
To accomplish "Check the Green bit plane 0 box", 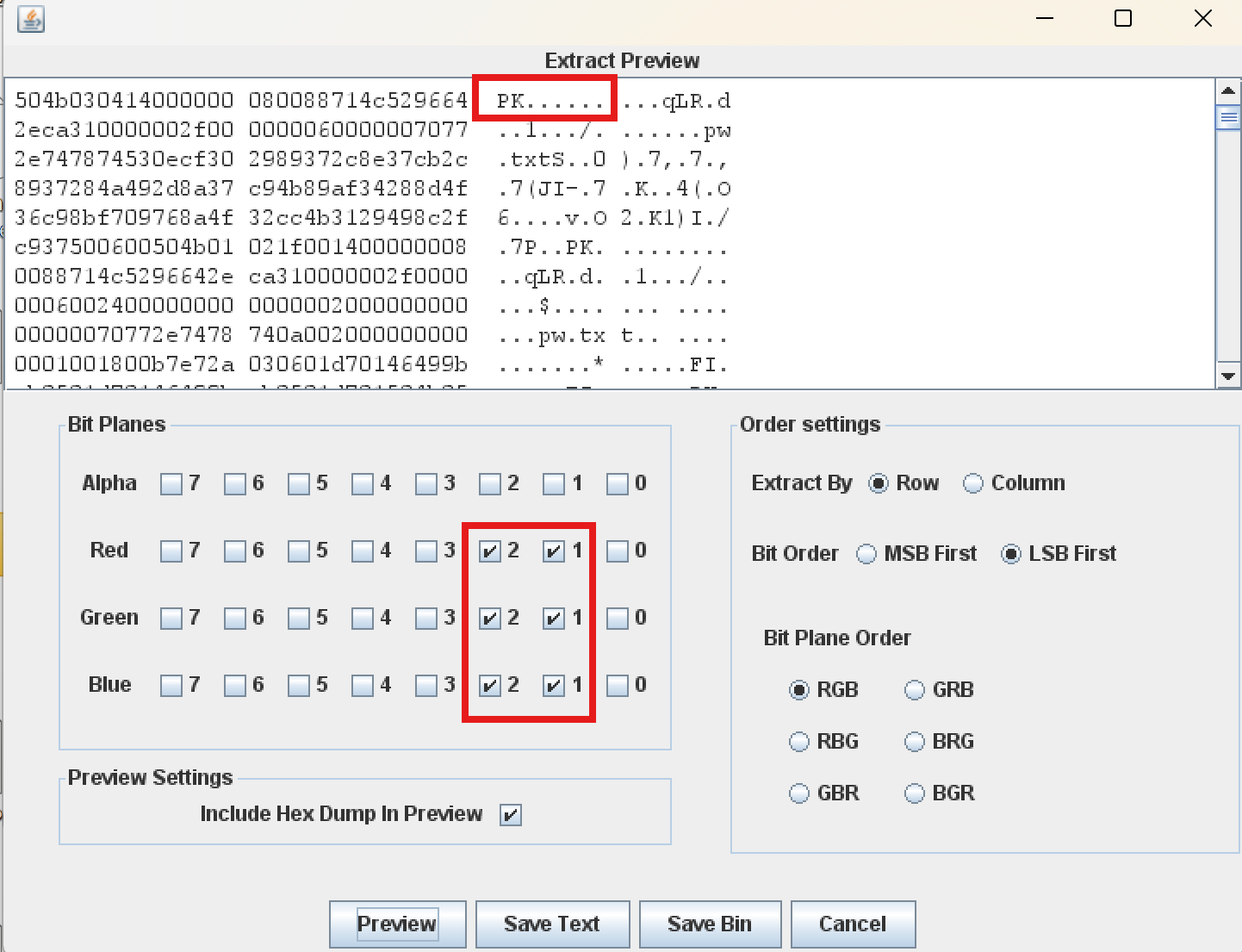I will 618,619.
